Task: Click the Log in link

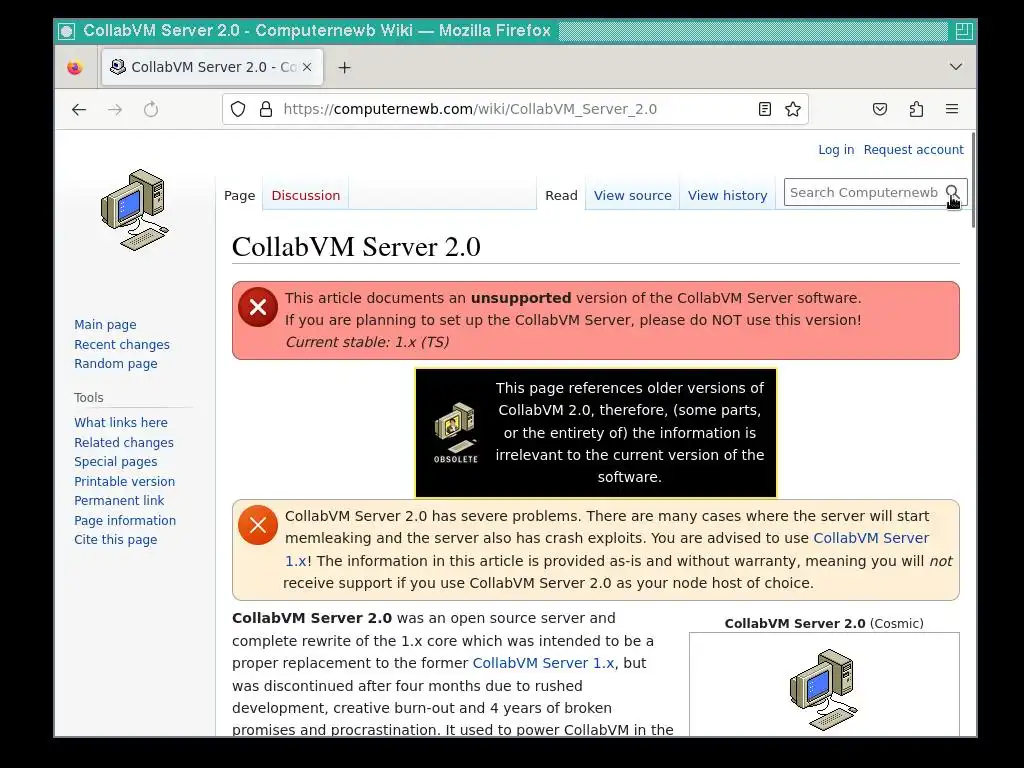Action: tap(836, 150)
